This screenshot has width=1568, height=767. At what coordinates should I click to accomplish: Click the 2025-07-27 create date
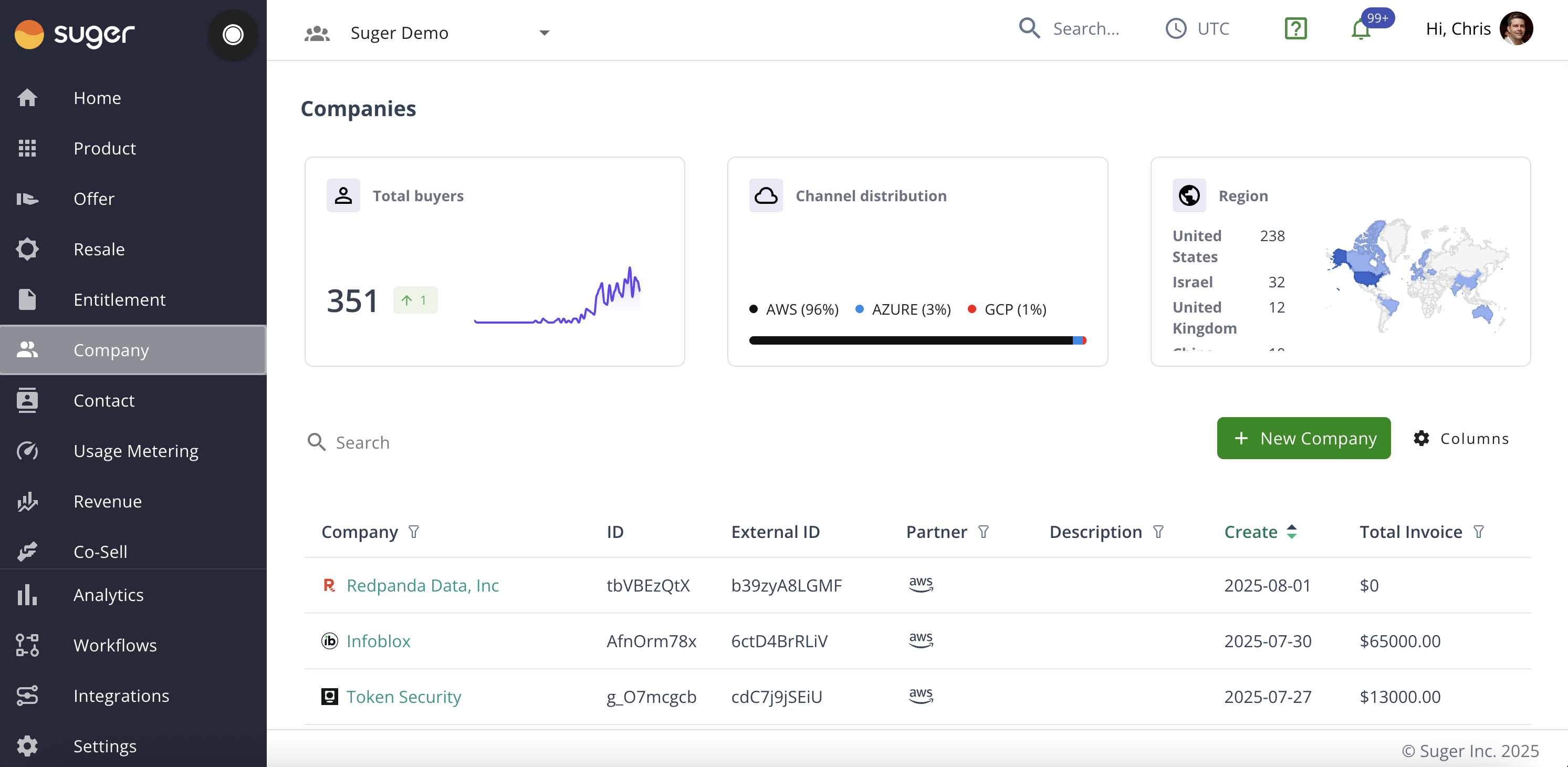coord(1268,697)
